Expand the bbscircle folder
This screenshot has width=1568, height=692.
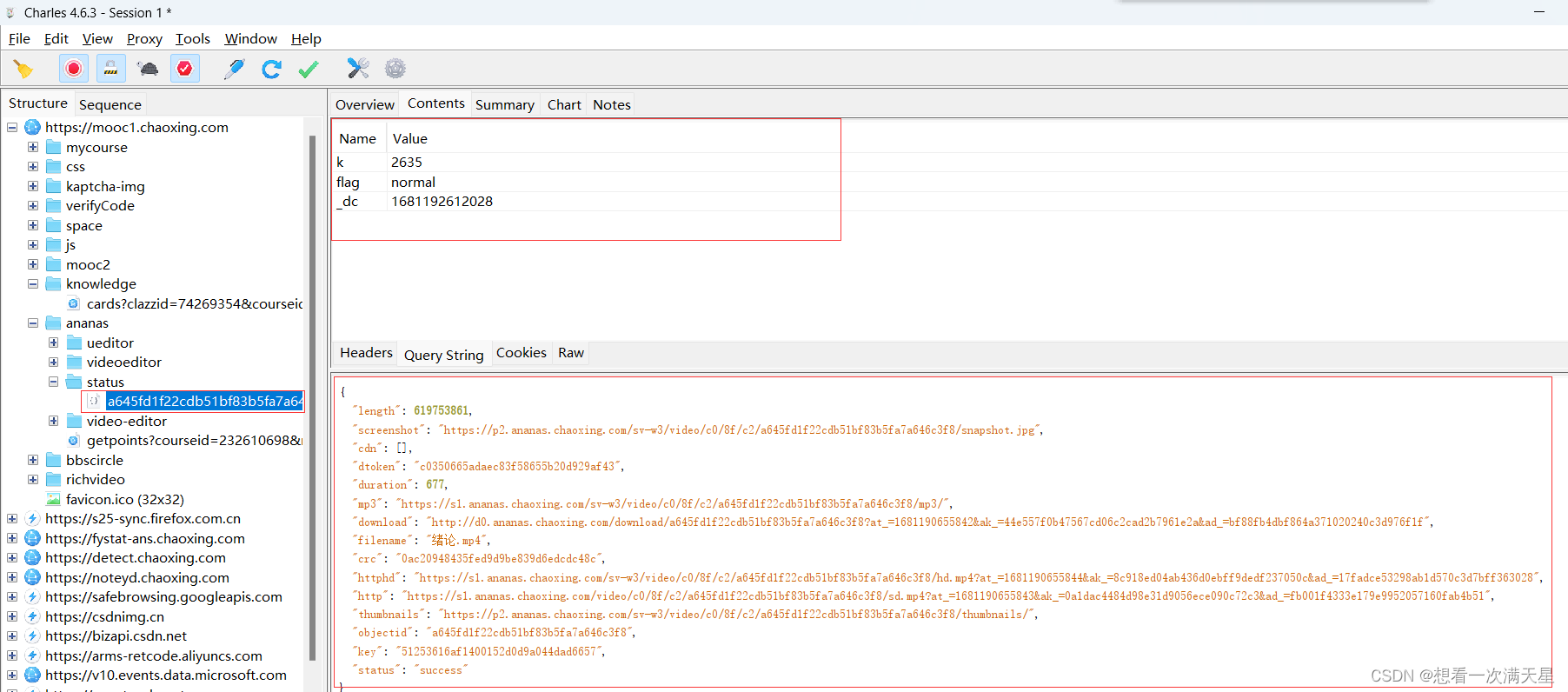click(x=33, y=460)
